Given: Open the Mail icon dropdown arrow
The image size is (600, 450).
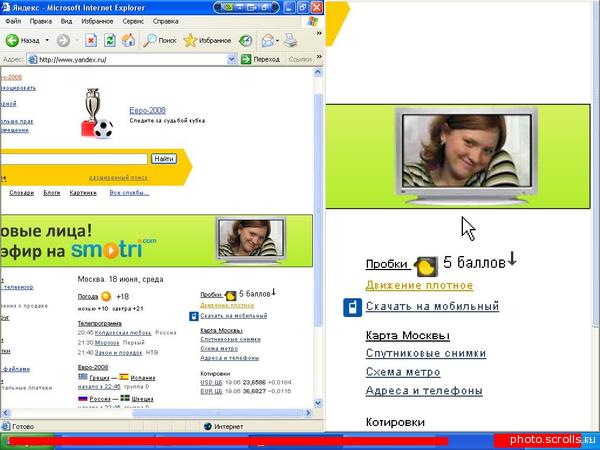Looking at the screenshot, I should 277,41.
